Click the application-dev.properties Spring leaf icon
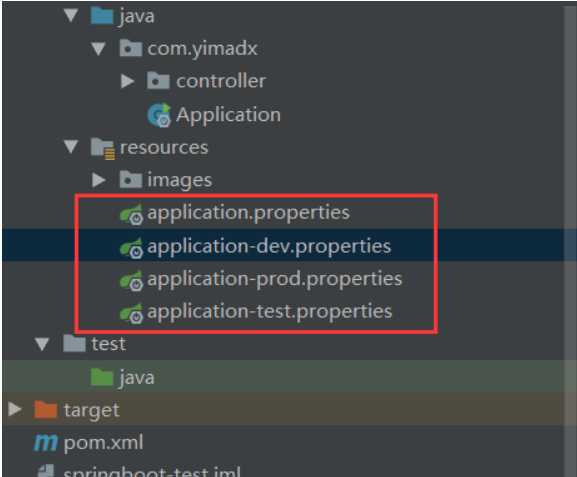This screenshot has height=477, width=577. pos(131,248)
